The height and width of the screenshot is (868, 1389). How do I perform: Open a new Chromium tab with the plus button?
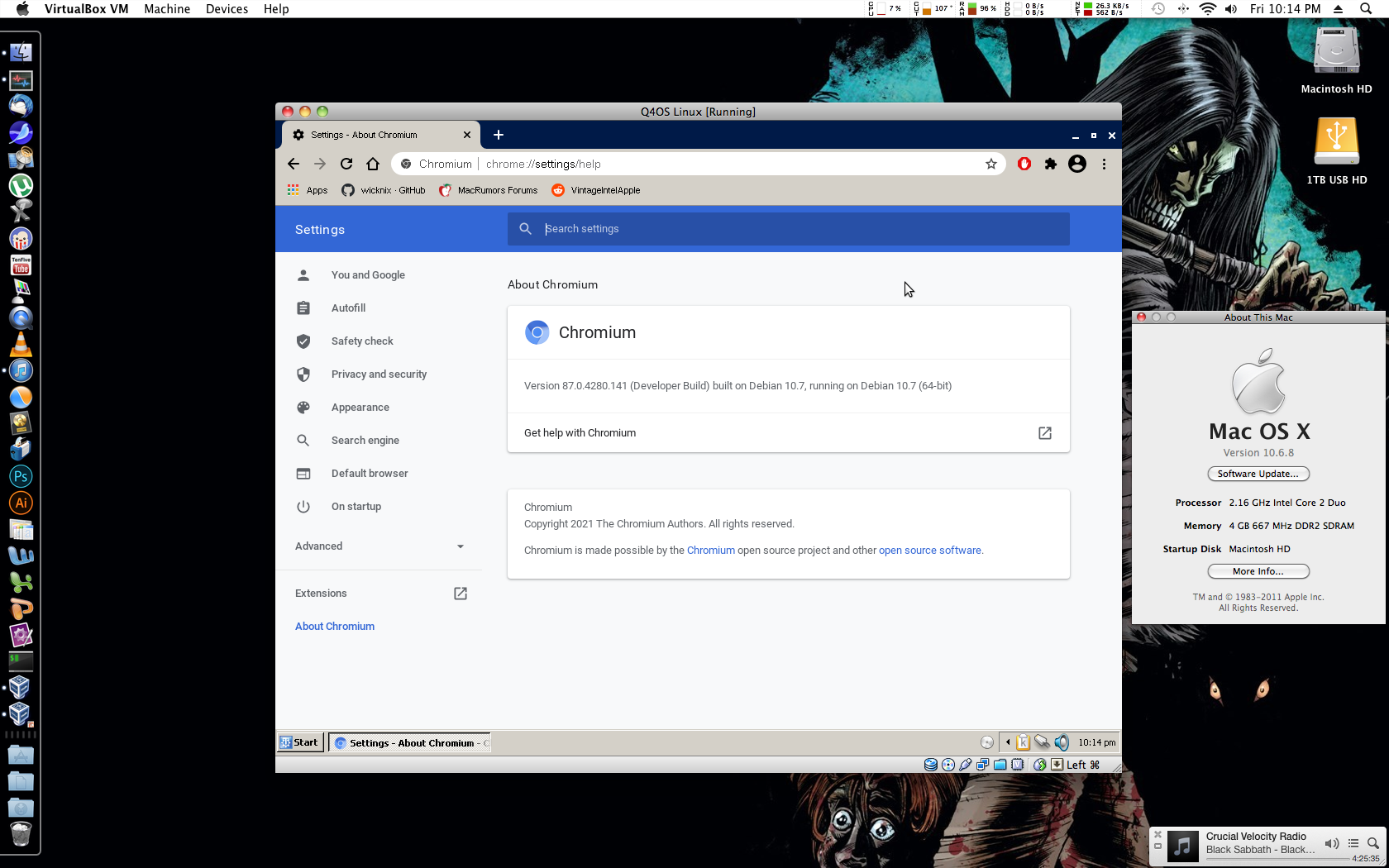pyautogui.click(x=499, y=135)
